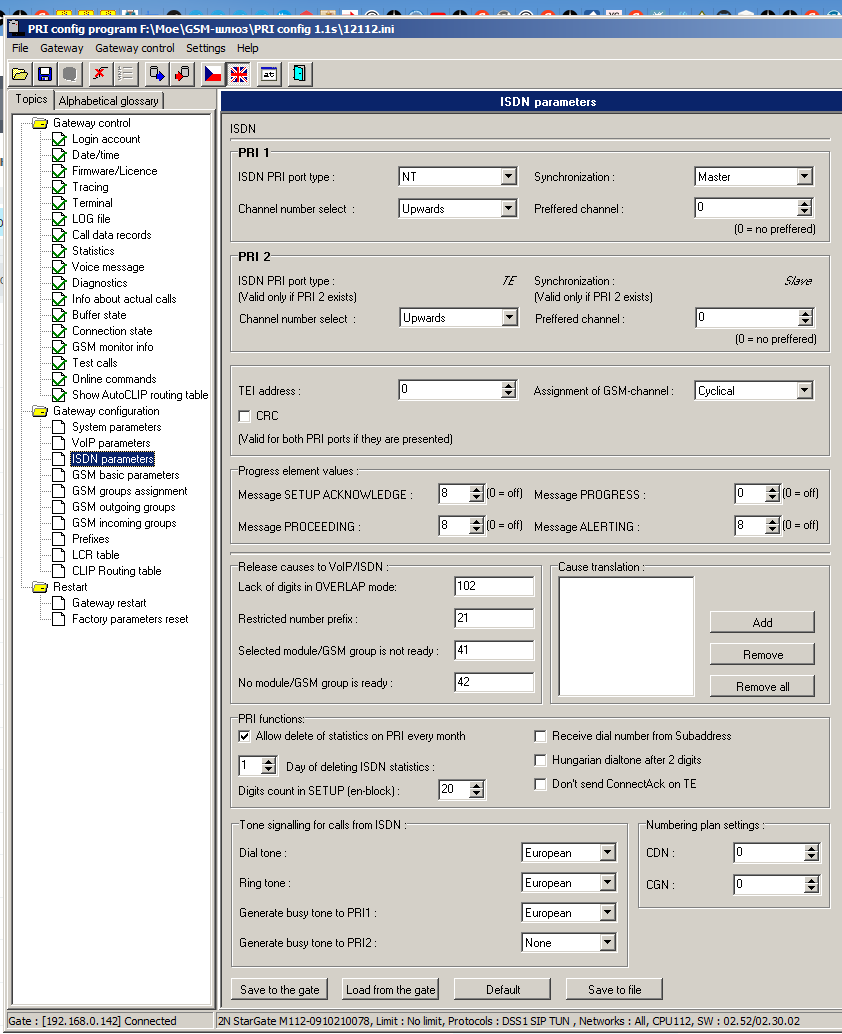Click the Load from the gate button

tap(390, 990)
